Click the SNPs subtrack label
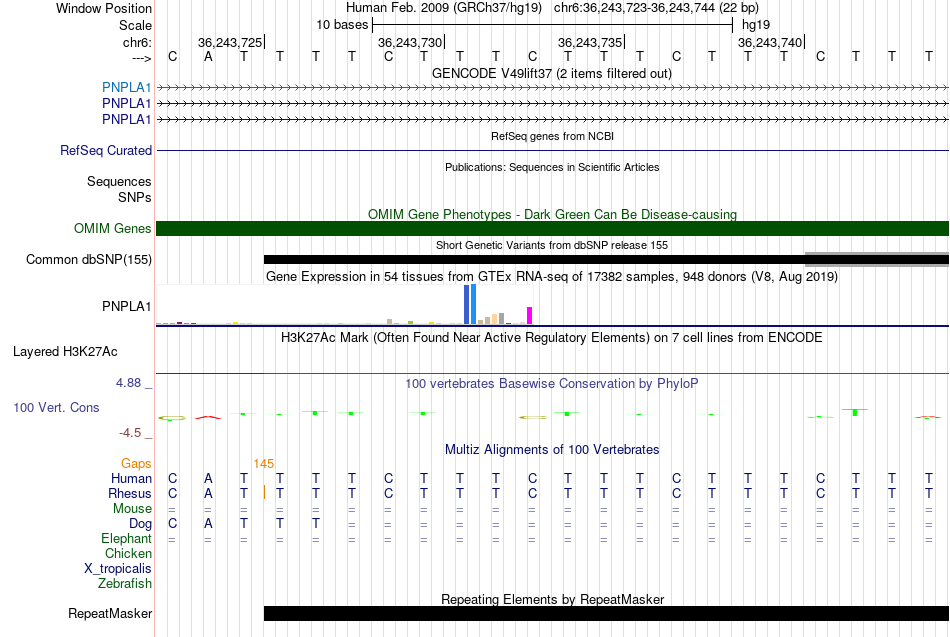The width and height of the screenshot is (950, 637). click(135, 198)
